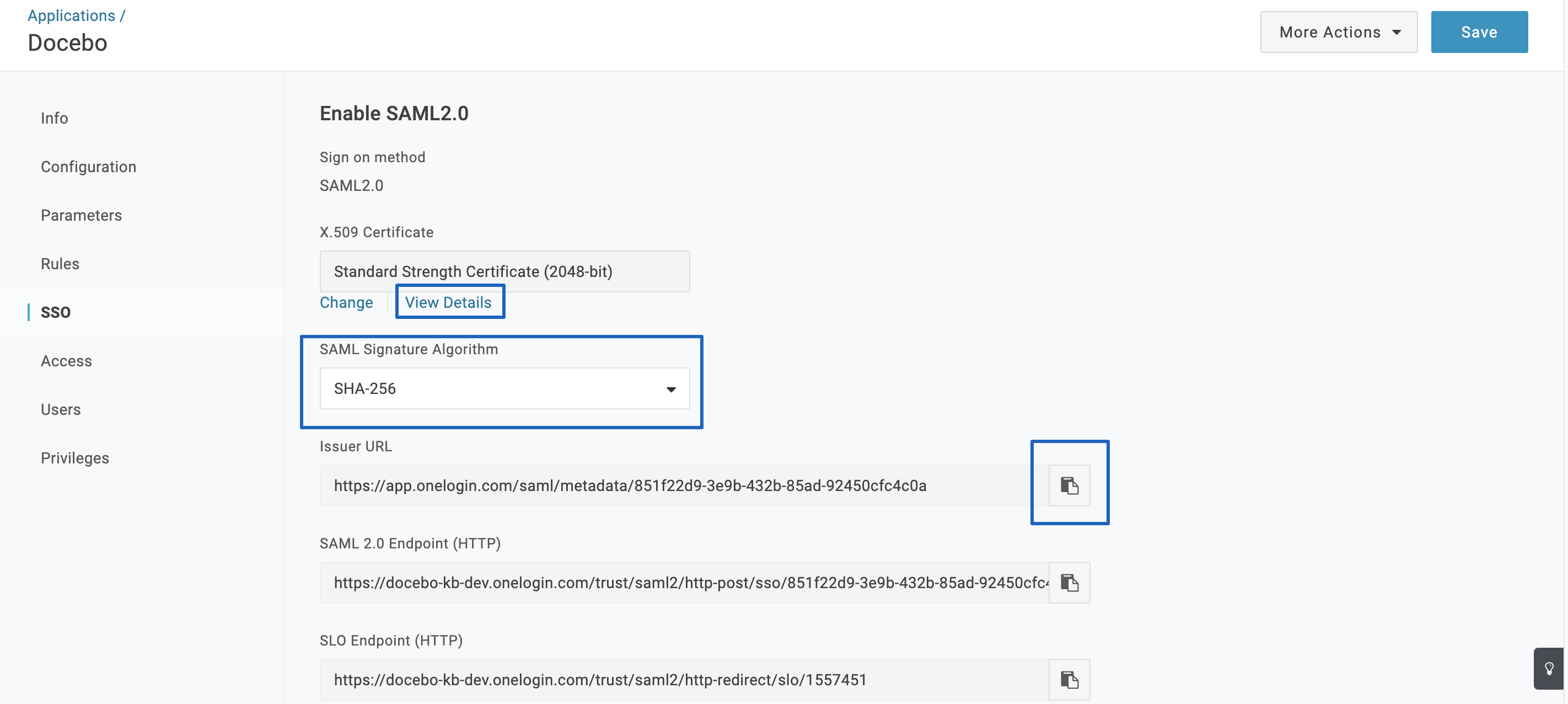Click the X.509 Certificate label

coord(376,233)
